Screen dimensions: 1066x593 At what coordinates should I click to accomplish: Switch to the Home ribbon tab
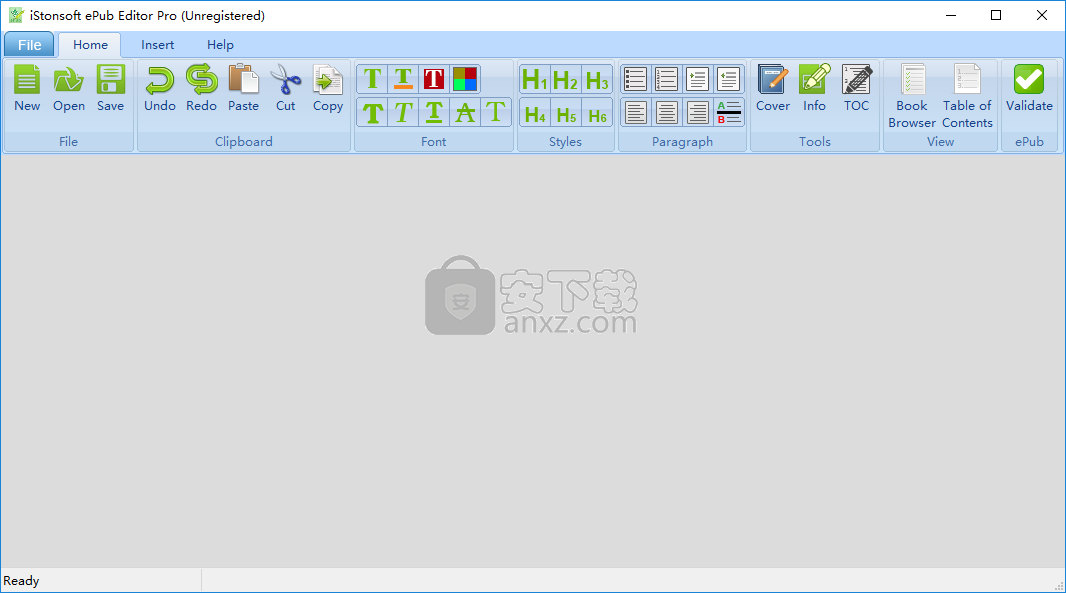[x=90, y=45]
